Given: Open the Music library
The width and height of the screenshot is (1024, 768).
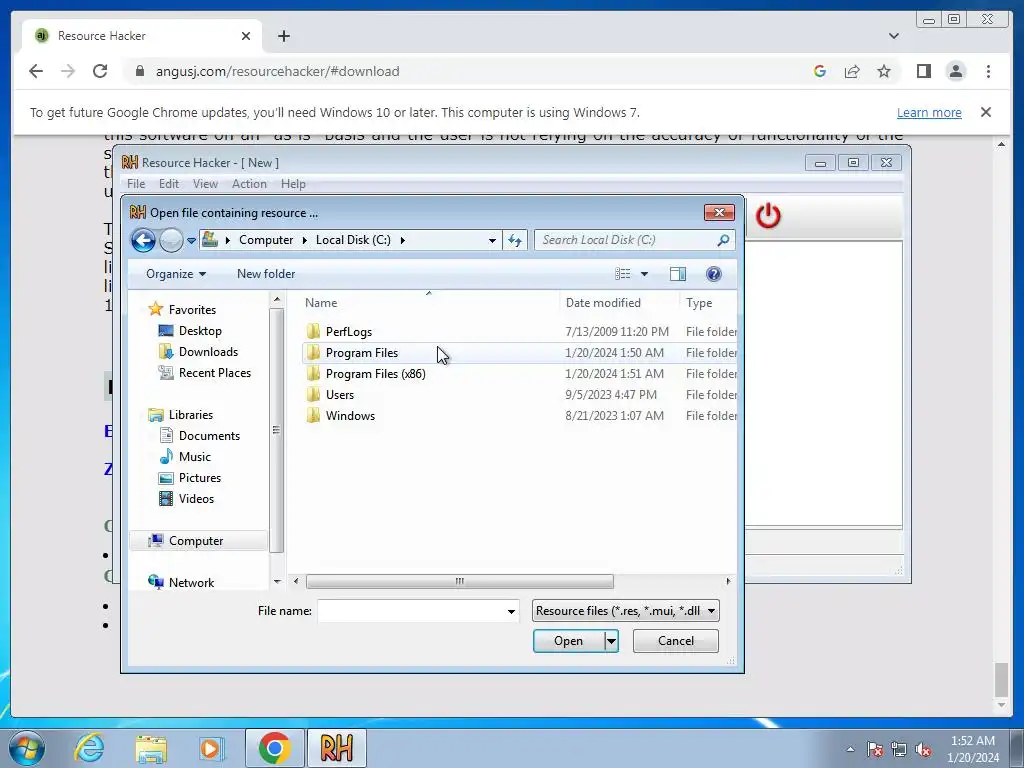Looking at the screenshot, I should [x=194, y=456].
